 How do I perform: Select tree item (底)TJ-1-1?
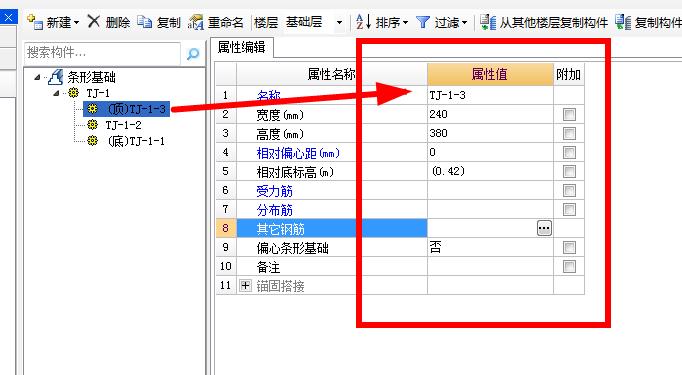pos(136,141)
